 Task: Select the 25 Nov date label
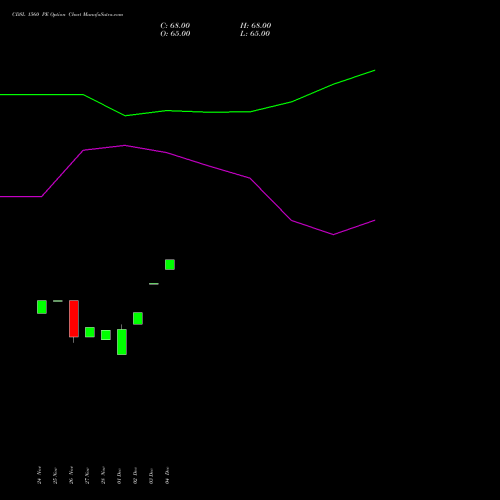pos(55,476)
